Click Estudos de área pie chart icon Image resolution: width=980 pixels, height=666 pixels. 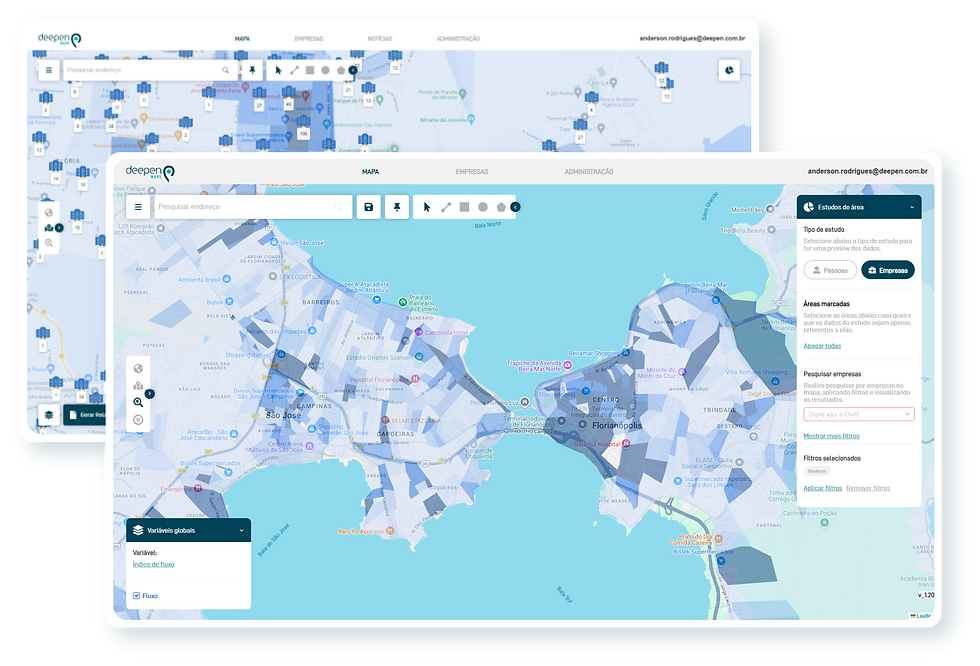point(809,207)
